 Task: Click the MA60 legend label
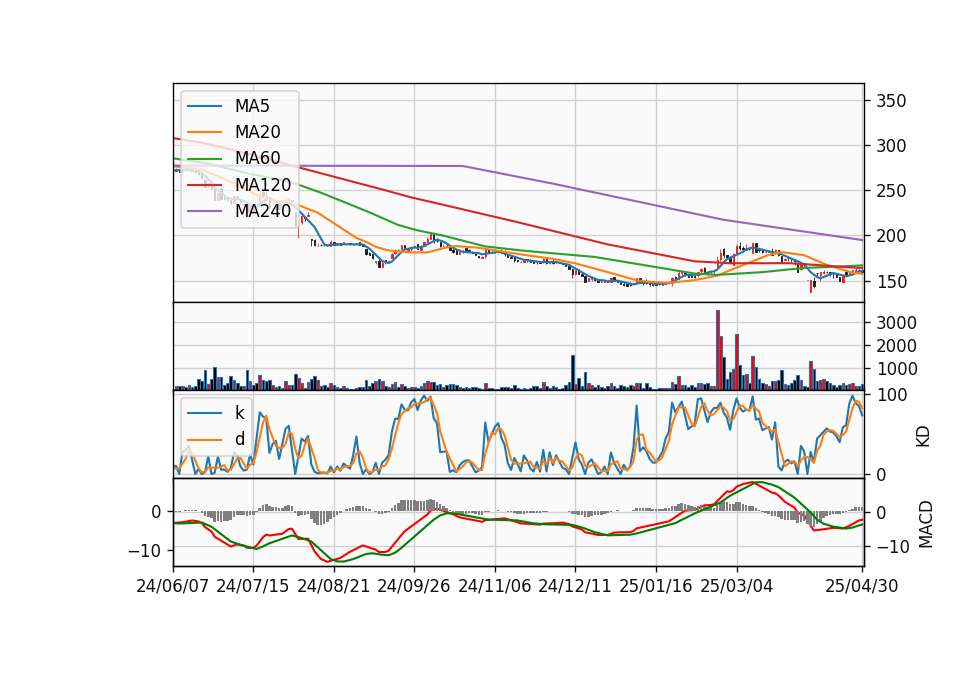click(x=257, y=158)
